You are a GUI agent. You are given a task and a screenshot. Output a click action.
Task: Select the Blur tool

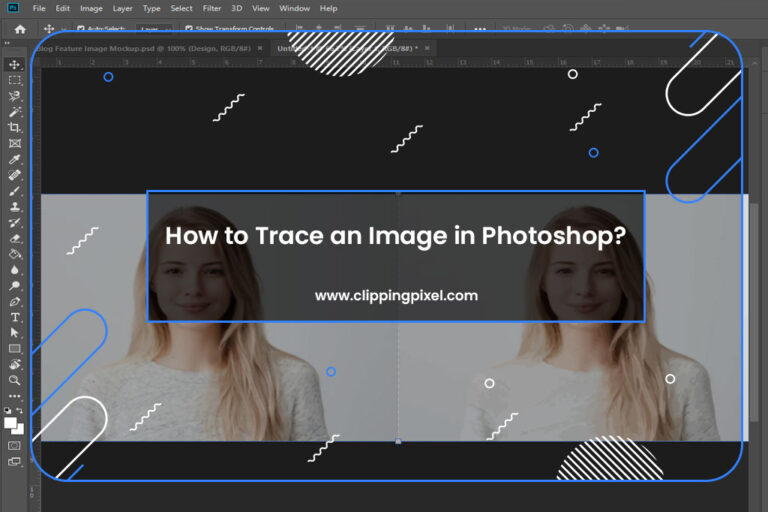14,270
